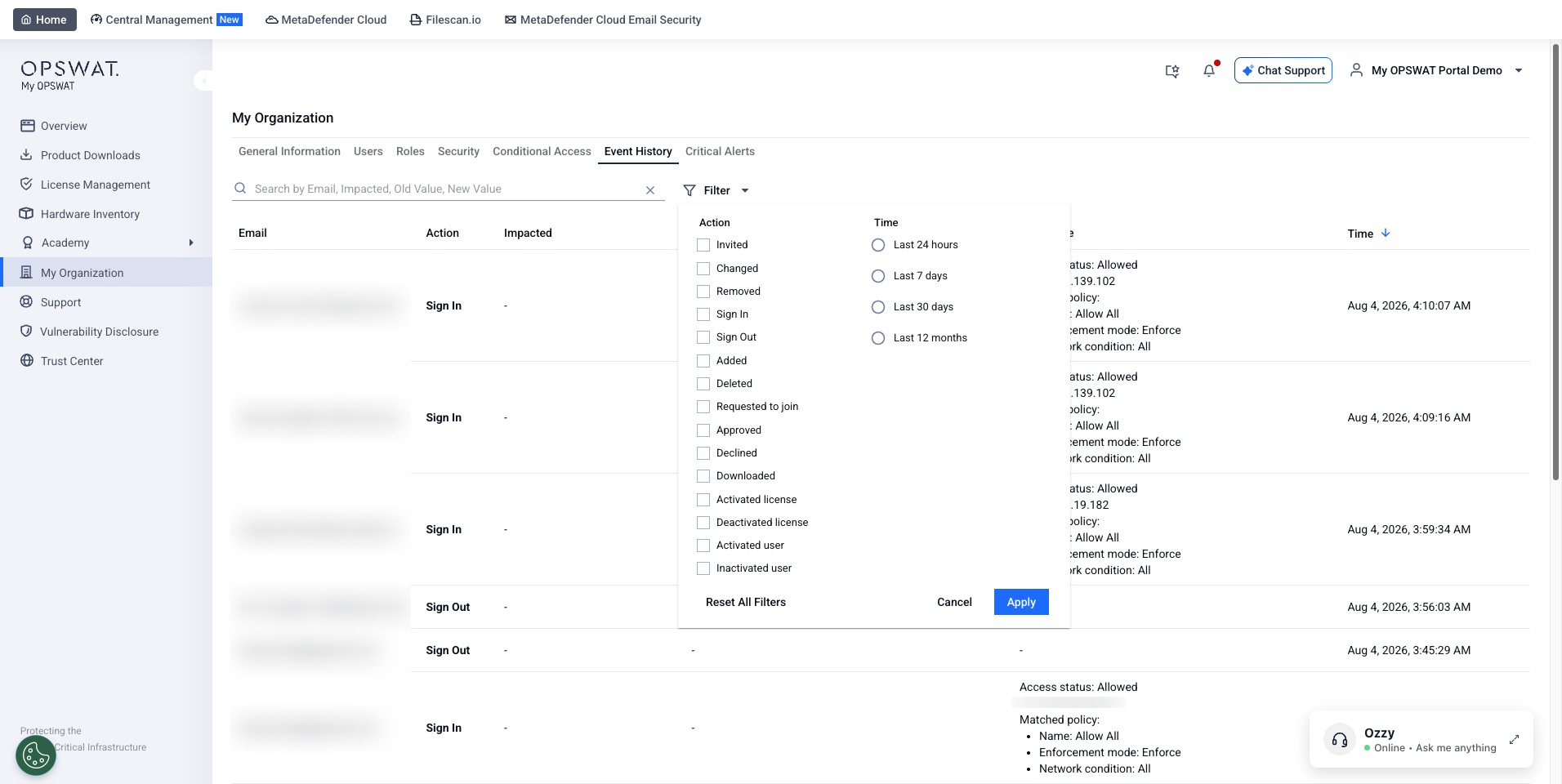The image size is (1562, 784).
Task: Check the Activated license checkbox
Action: pos(703,500)
